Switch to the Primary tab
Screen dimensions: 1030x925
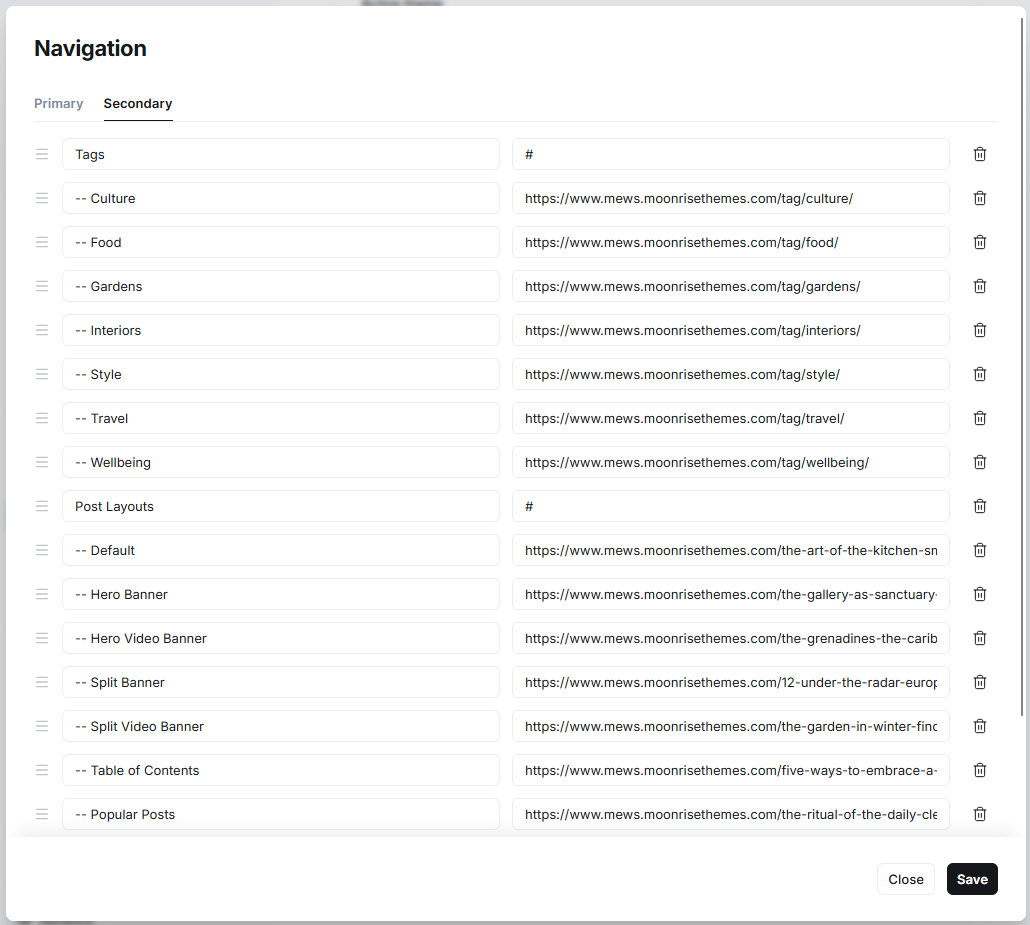(x=58, y=104)
